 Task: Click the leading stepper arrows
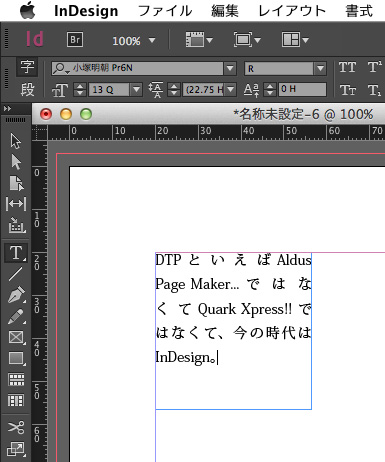click(x=174, y=90)
